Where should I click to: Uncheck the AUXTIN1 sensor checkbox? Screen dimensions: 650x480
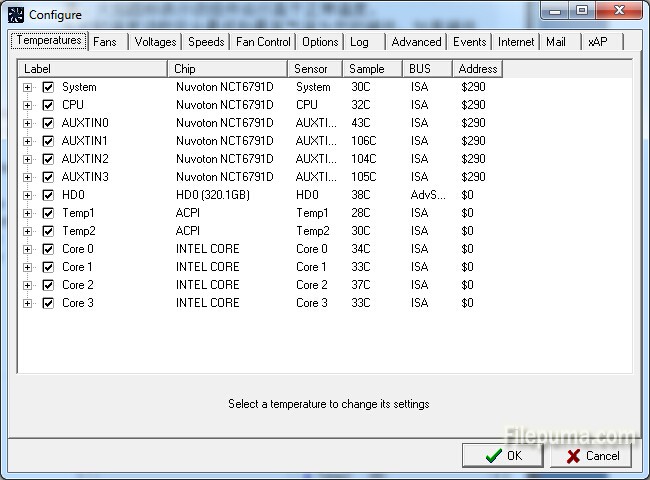pos(48,141)
